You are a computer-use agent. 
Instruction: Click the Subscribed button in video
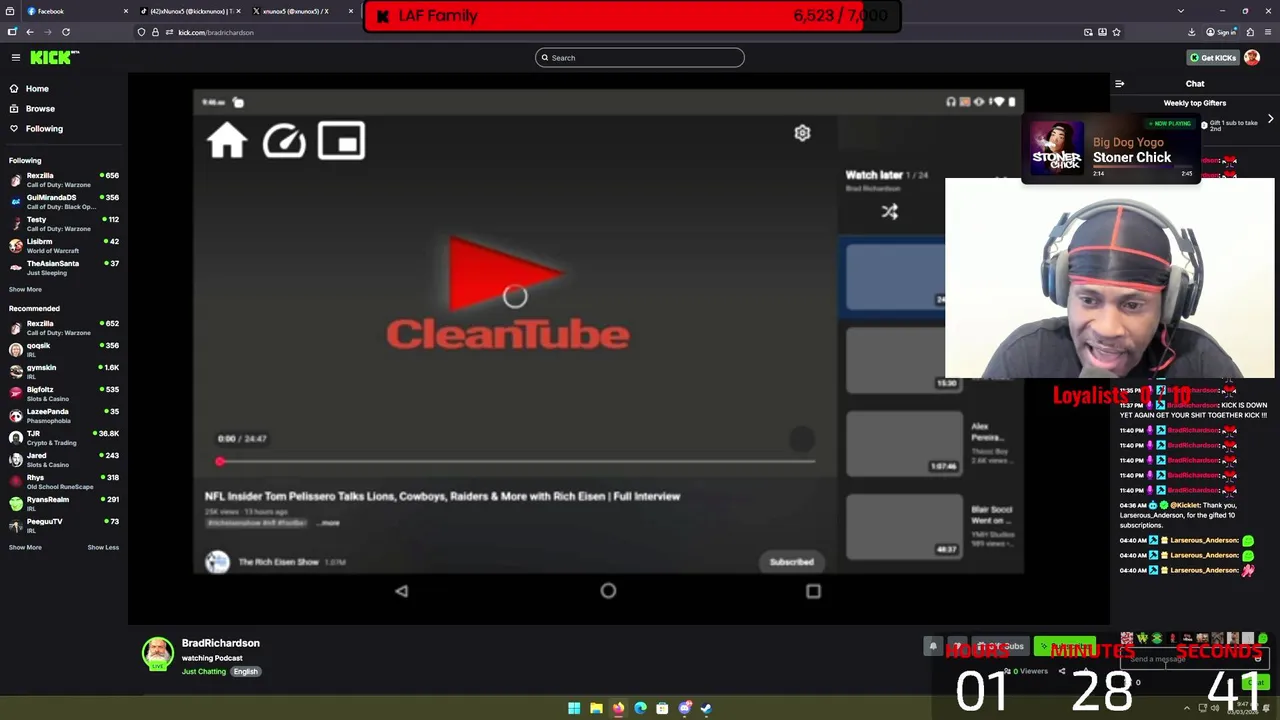click(791, 562)
